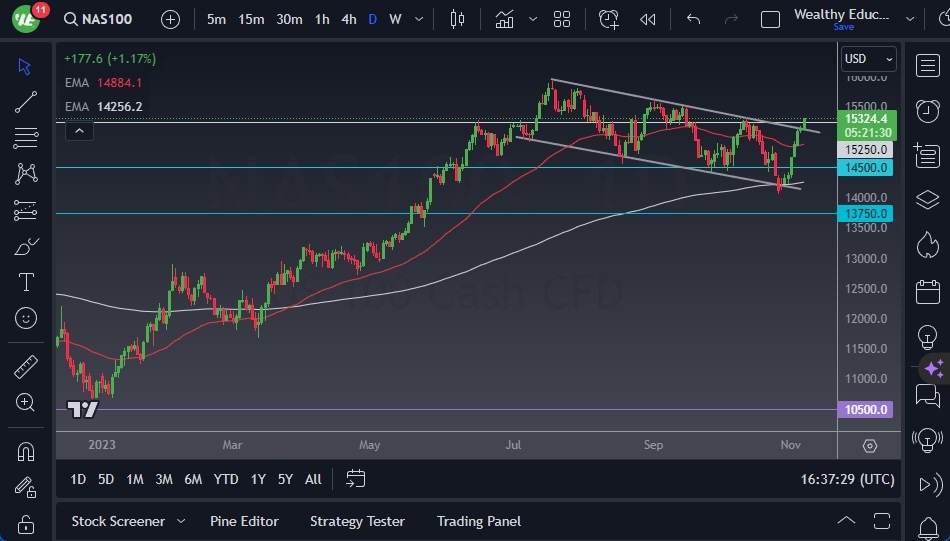Click the Replay rewind icon
The image size is (950, 541).
click(x=648, y=19)
